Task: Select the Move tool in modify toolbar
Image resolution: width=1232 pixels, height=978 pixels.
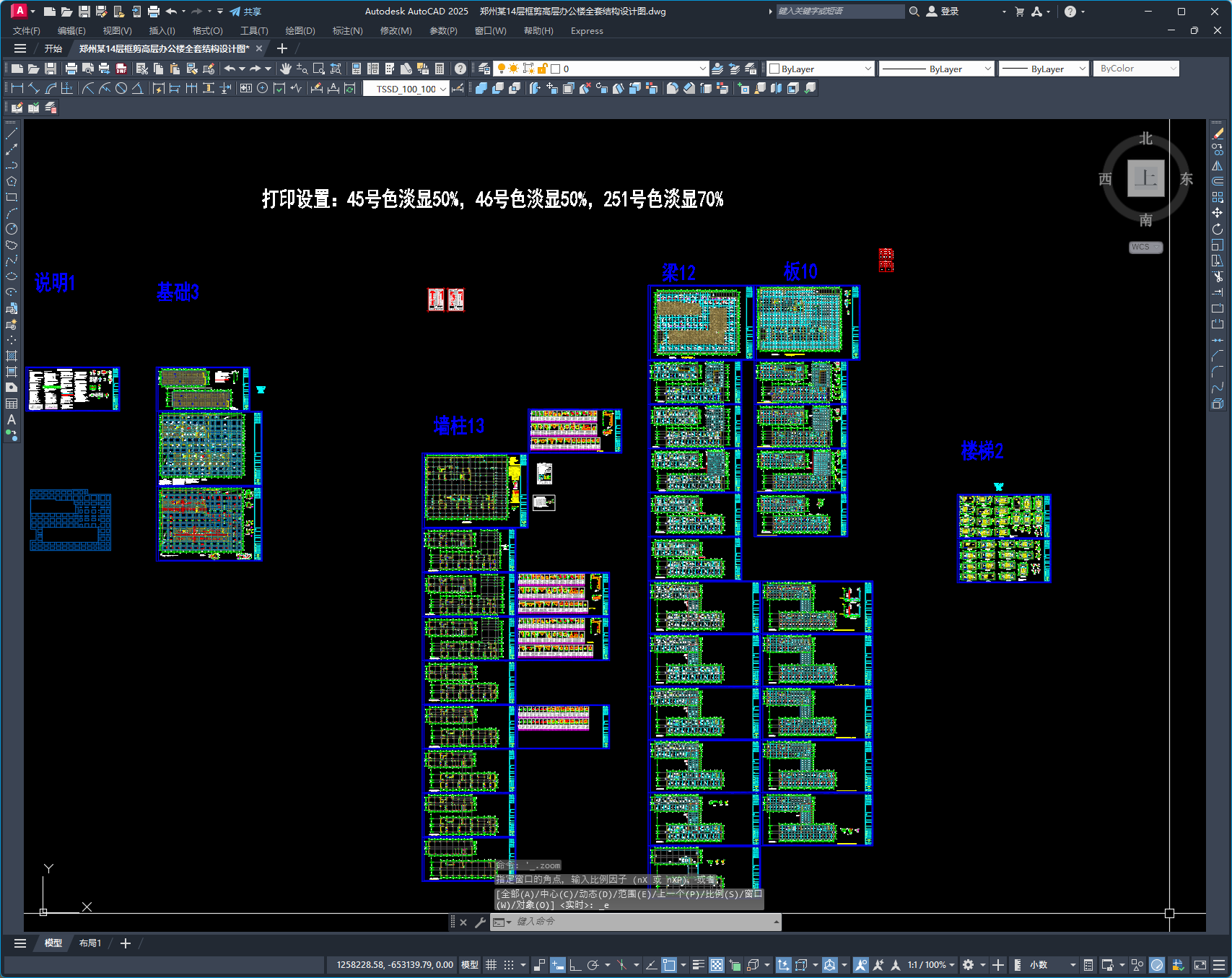Action: (1218, 213)
